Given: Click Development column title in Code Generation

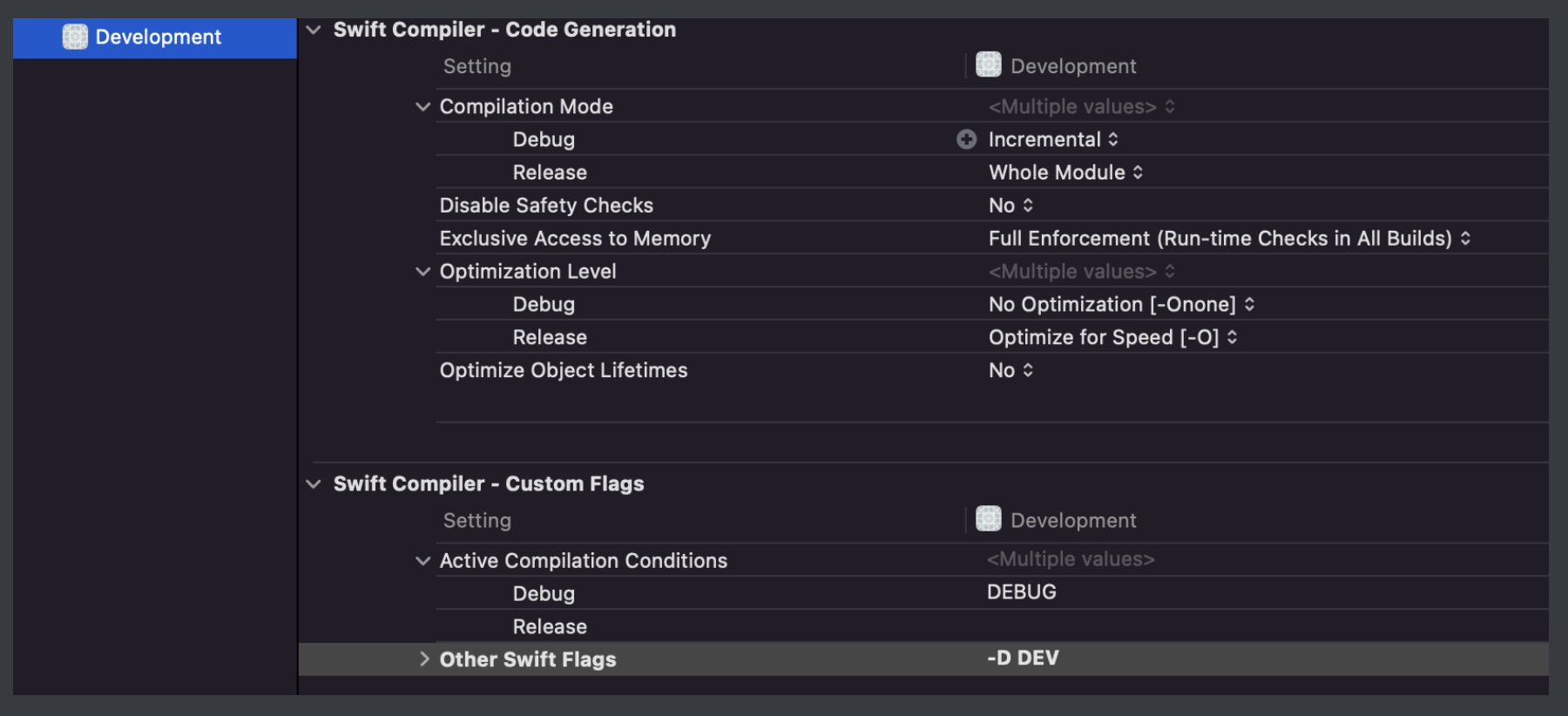Looking at the screenshot, I should [x=1073, y=66].
